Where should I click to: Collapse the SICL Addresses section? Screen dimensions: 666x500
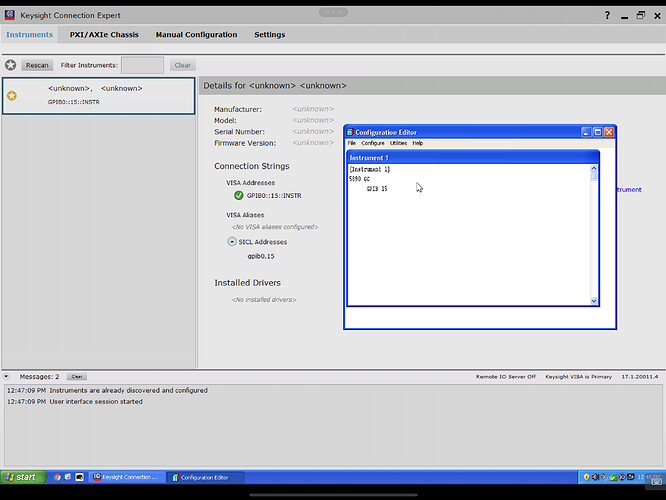click(x=232, y=242)
